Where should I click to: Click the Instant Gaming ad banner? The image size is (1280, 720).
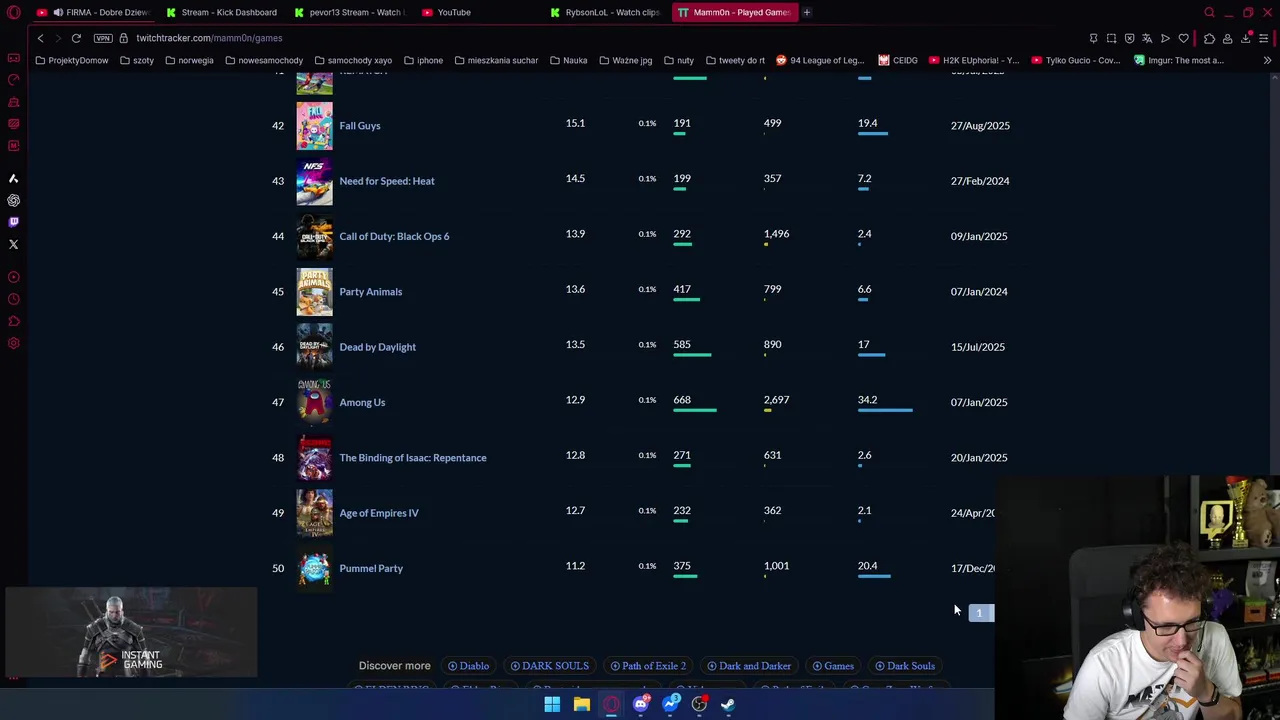tap(131, 632)
